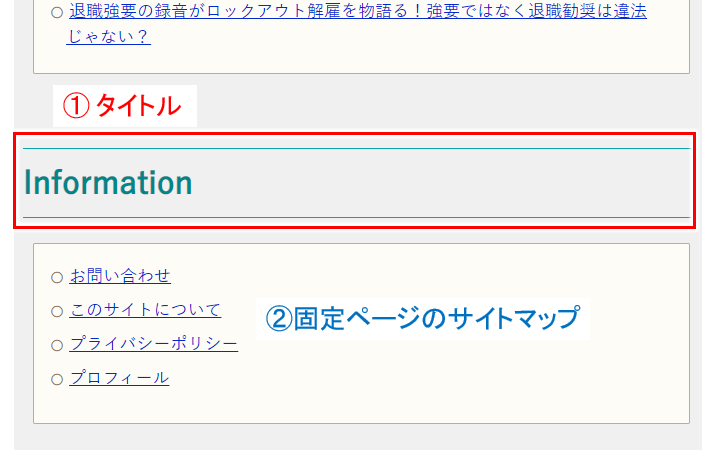Click the red タイトル annotation text

(x=138, y=106)
